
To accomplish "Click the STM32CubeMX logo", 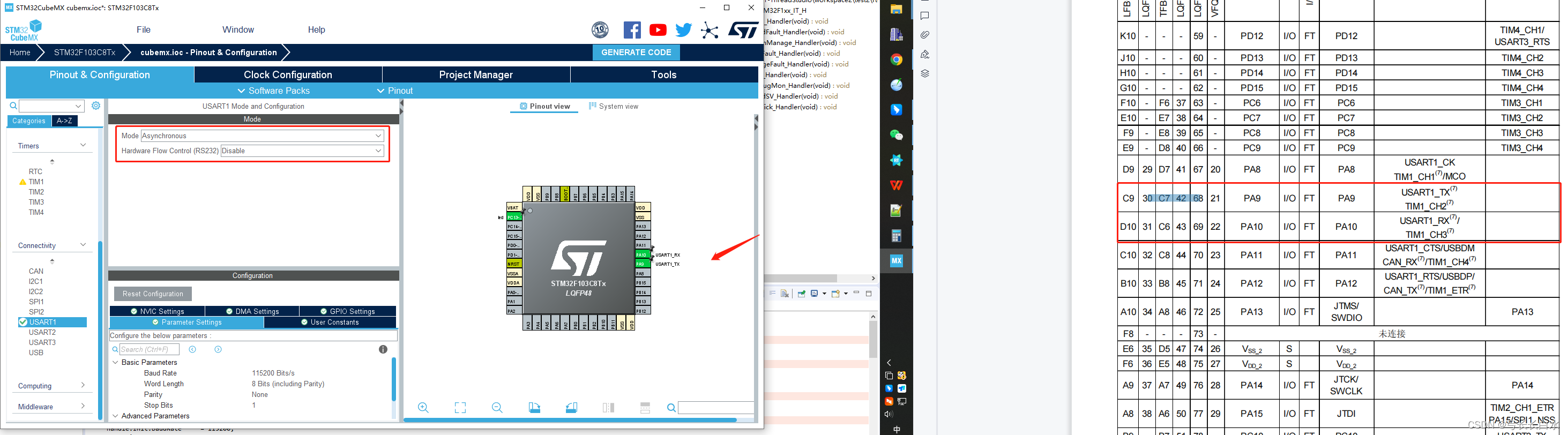I will click(x=24, y=31).
